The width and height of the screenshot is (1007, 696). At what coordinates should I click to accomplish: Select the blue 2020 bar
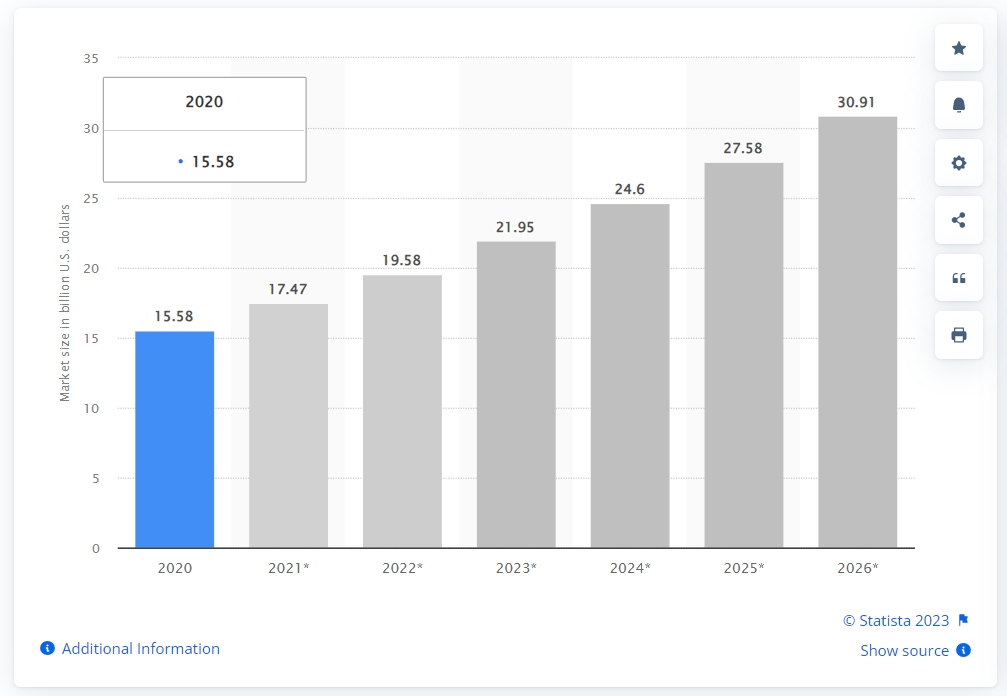pos(175,440)
